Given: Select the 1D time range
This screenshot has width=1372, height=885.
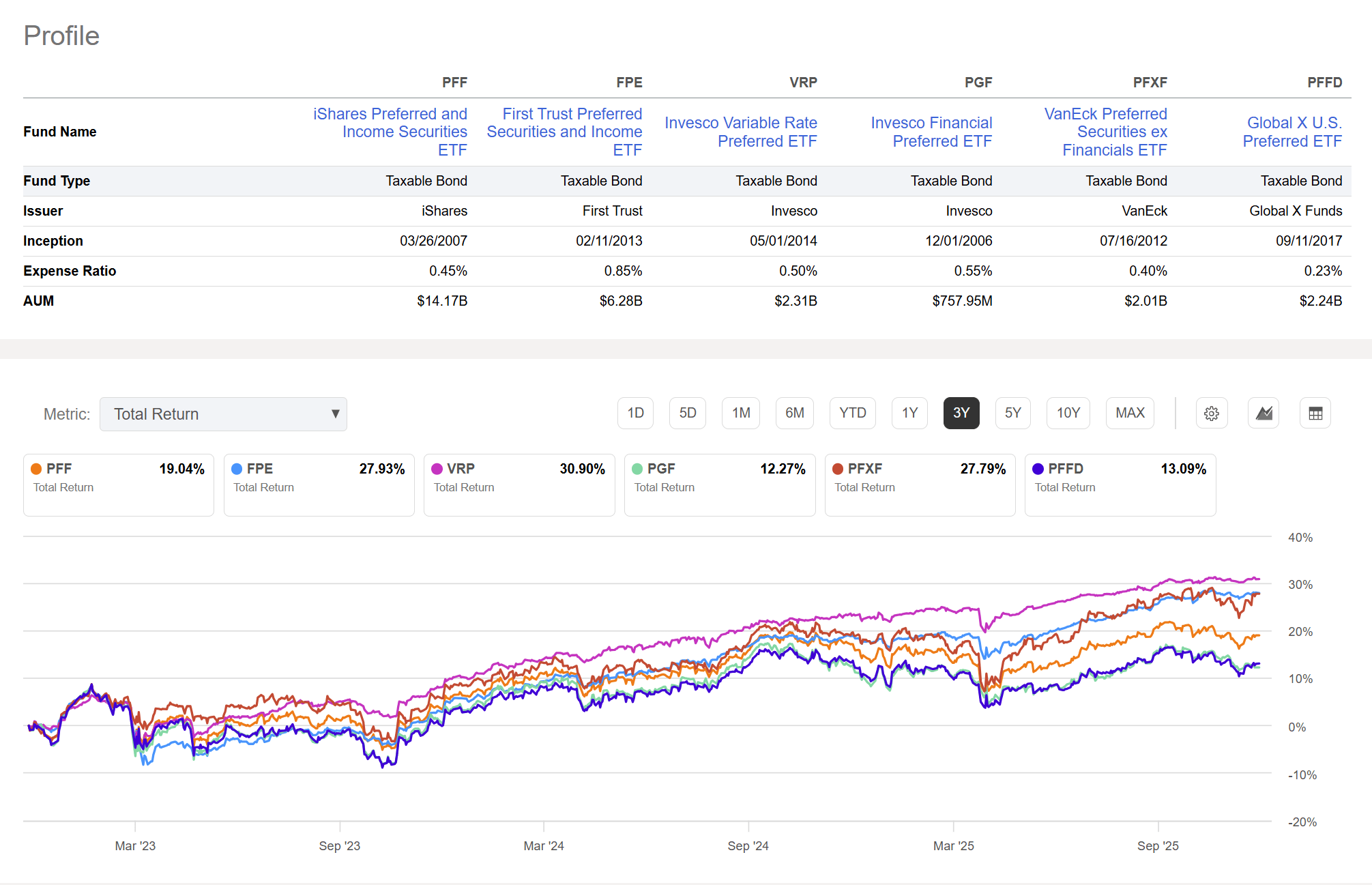Looking at the screenshot, I should pyautogui.click(x=635, y=414).
